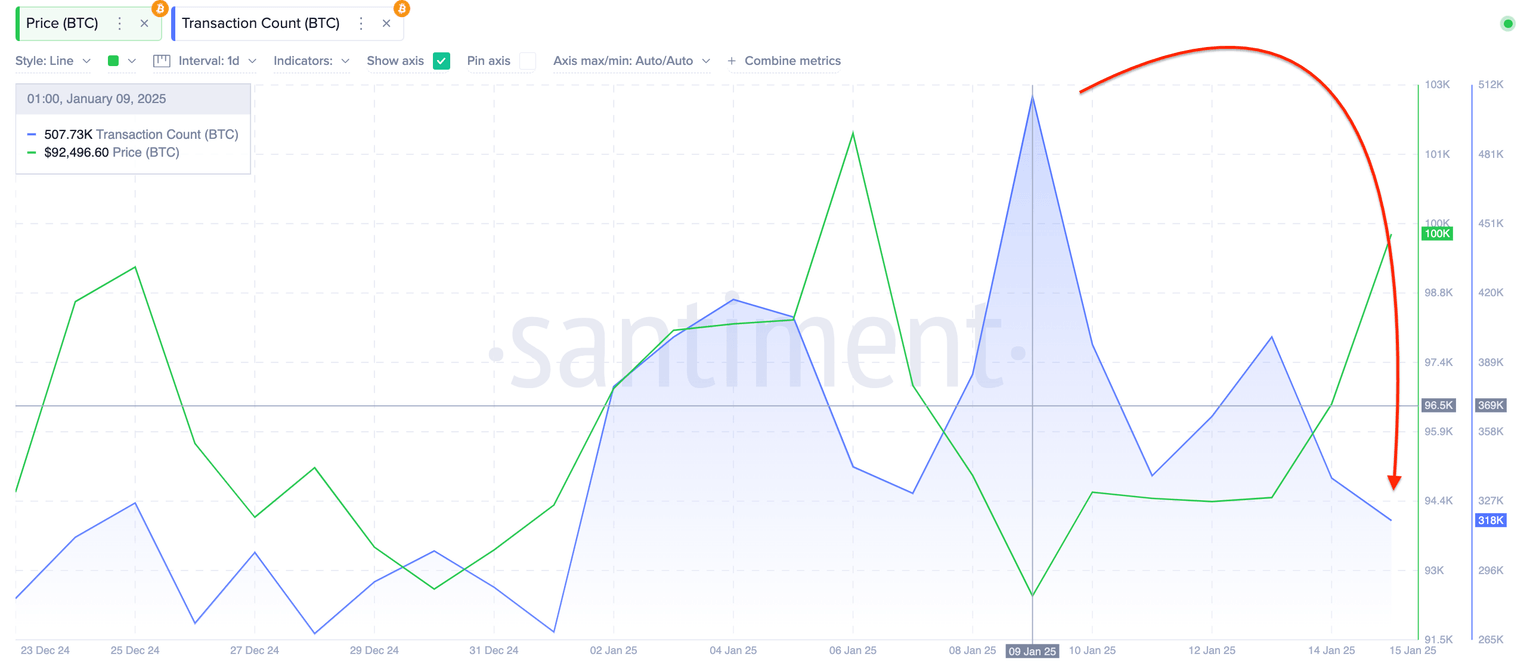The image size is (1536, 670).
Task: Open Price (BTC) metric options menu
Action: click(x=120, y=23)
